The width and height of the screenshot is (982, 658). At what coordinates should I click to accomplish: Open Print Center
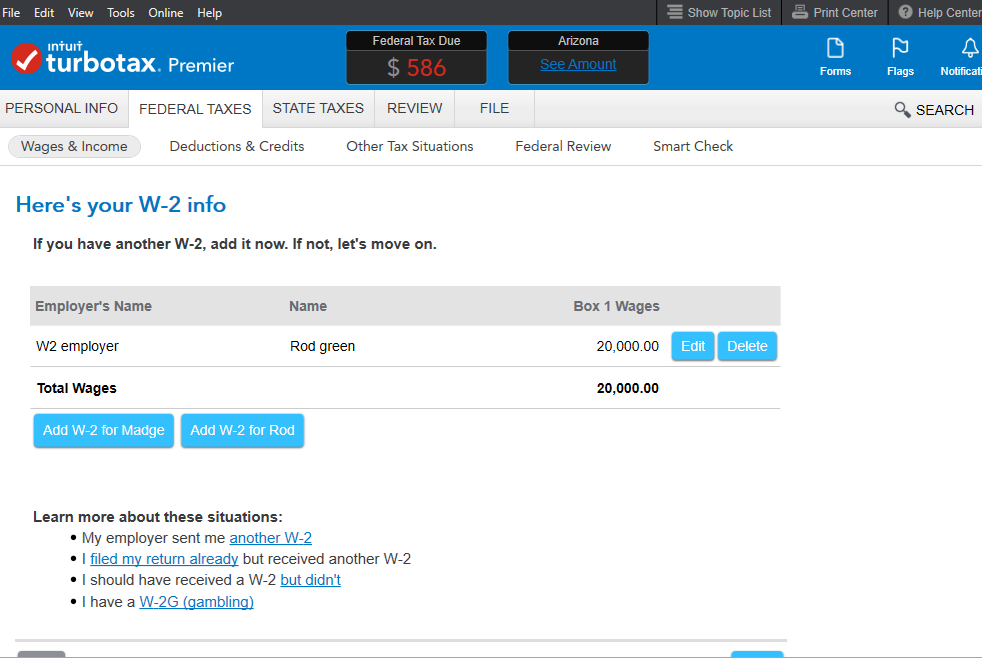(x=835, y=13)
